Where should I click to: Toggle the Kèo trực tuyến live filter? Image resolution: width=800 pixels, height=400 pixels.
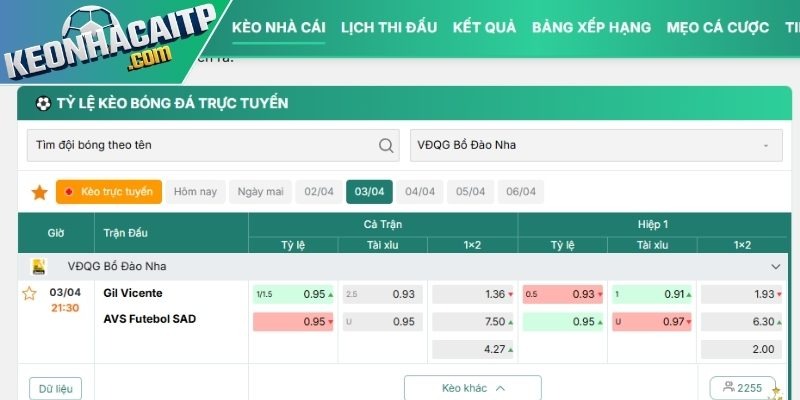108,192
